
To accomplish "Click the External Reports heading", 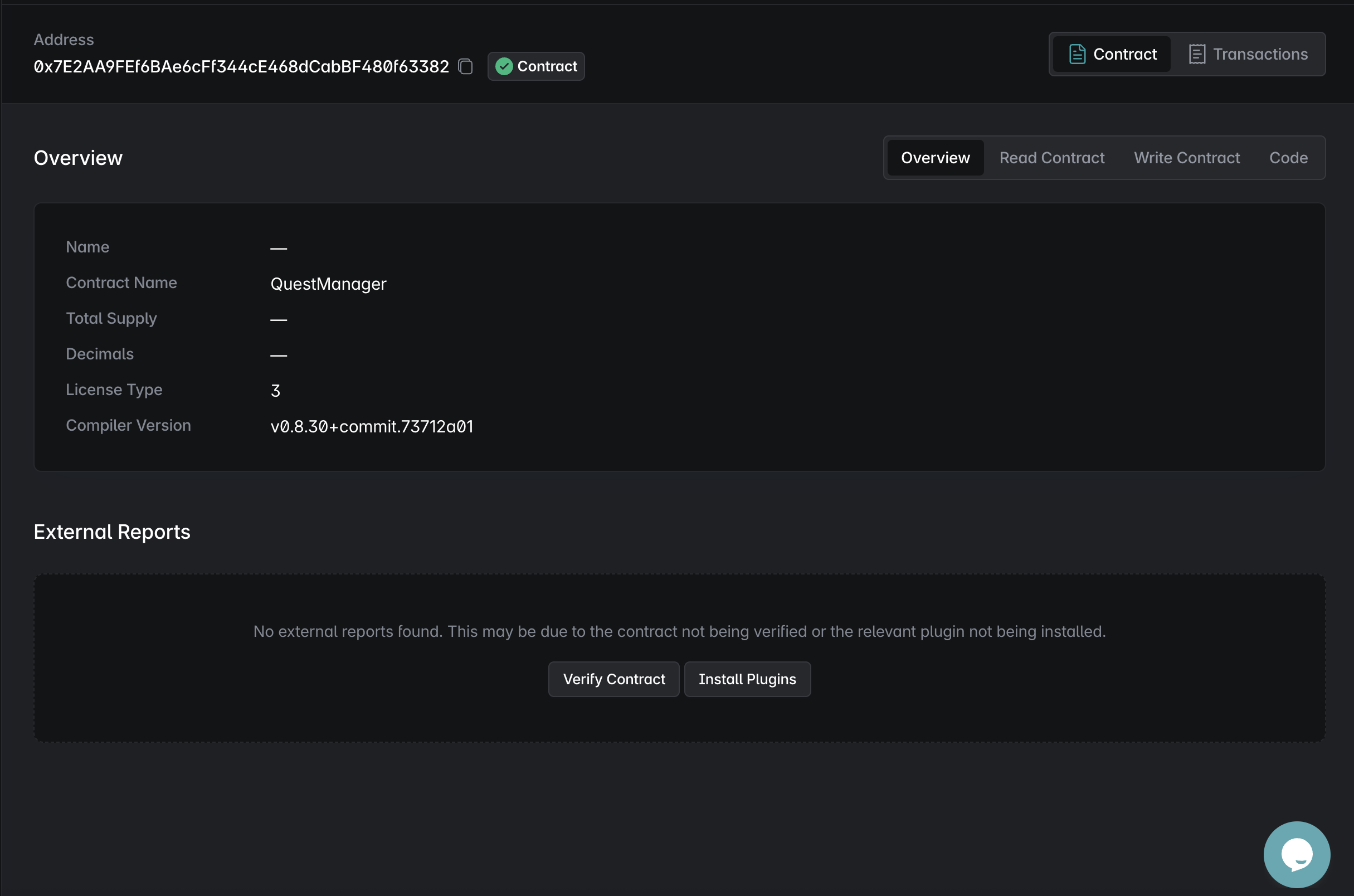I will click(x=112, y=532).
